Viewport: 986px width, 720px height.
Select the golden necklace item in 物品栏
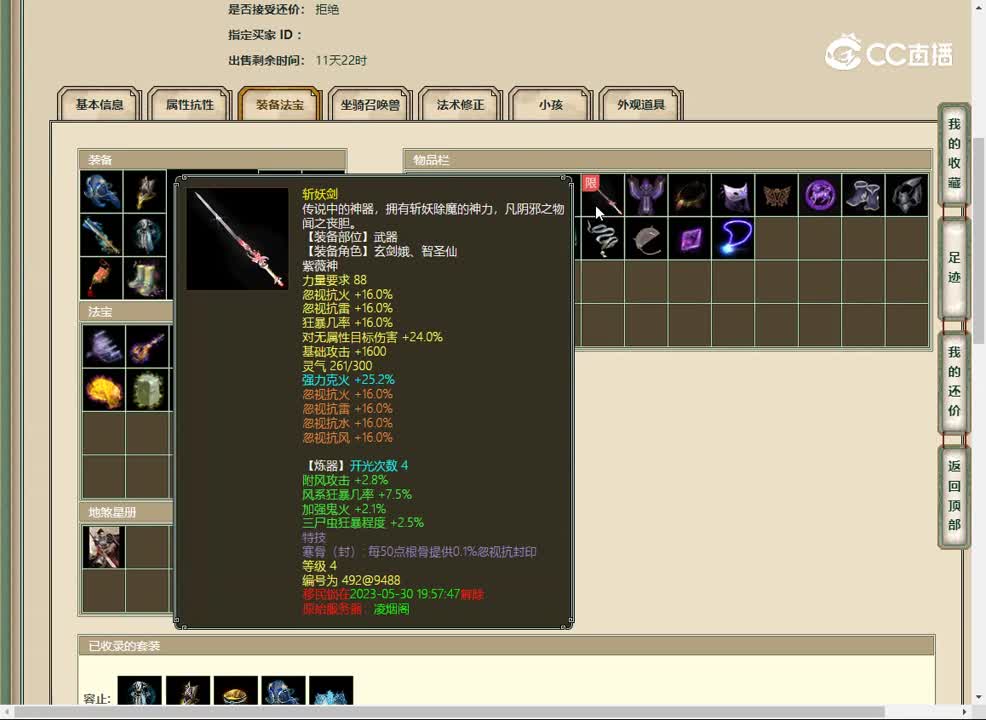click(689, 195)
